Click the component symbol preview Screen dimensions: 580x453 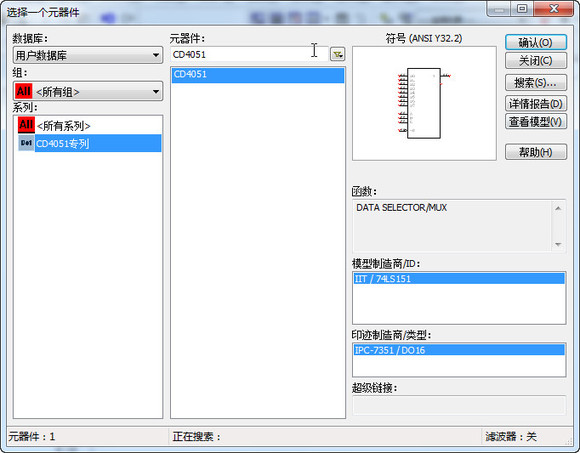tap(424, 103)
